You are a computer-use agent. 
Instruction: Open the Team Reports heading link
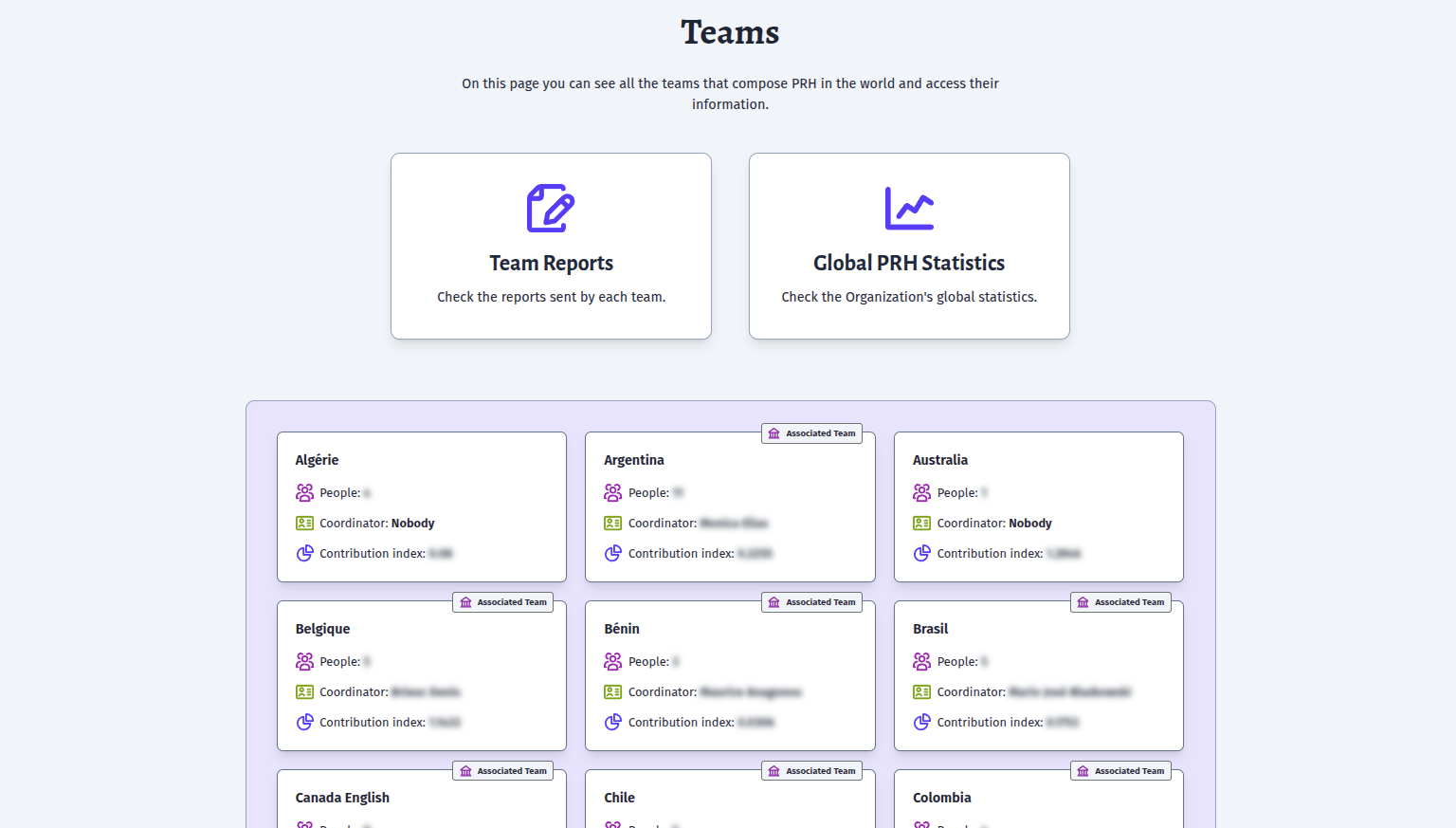[x=551, y=263]
